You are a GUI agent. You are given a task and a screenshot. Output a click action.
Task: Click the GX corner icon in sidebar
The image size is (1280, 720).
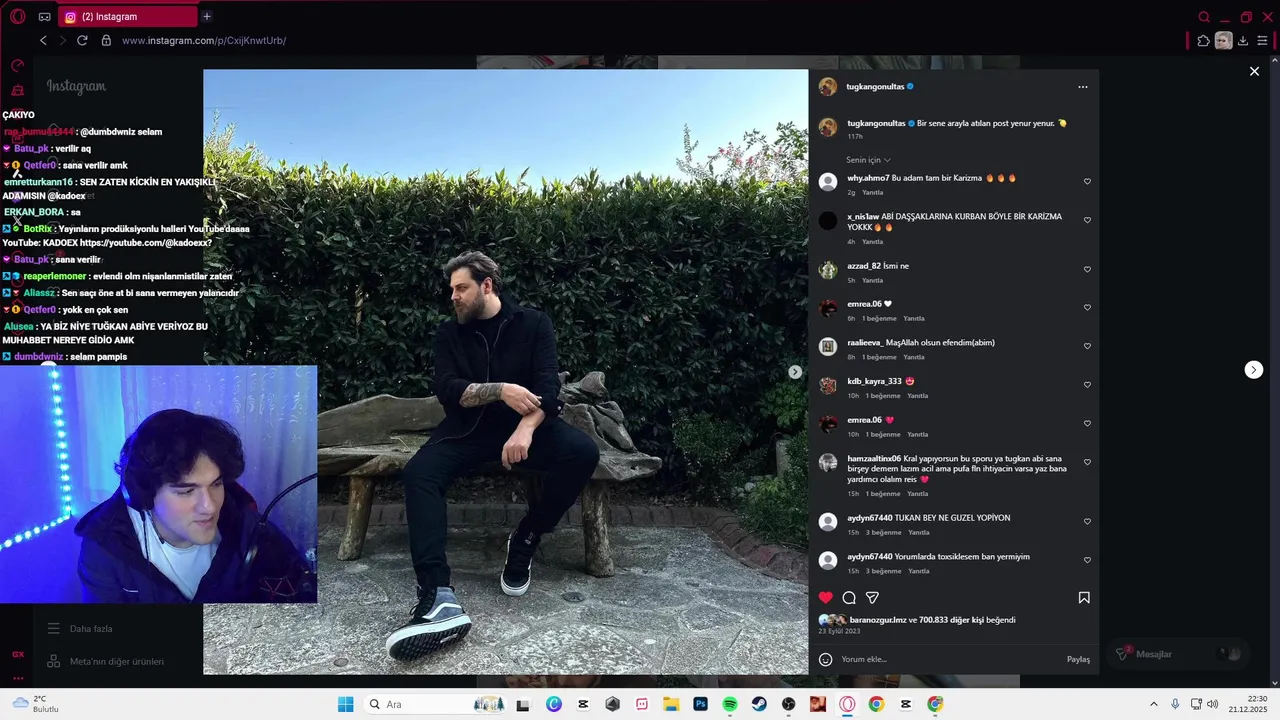(18, 654)
